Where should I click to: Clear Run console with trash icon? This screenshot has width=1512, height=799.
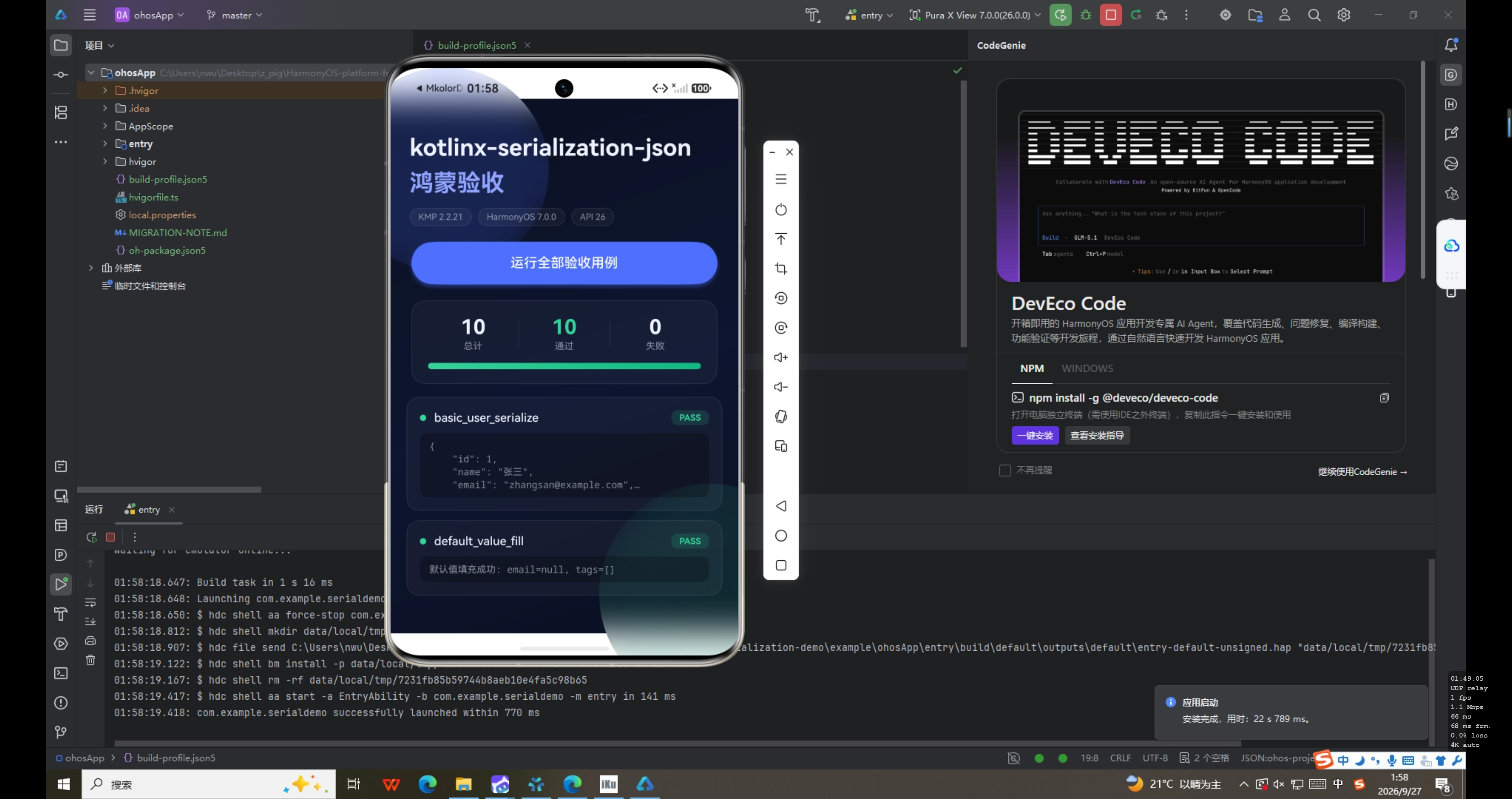(x=91, y=660)
